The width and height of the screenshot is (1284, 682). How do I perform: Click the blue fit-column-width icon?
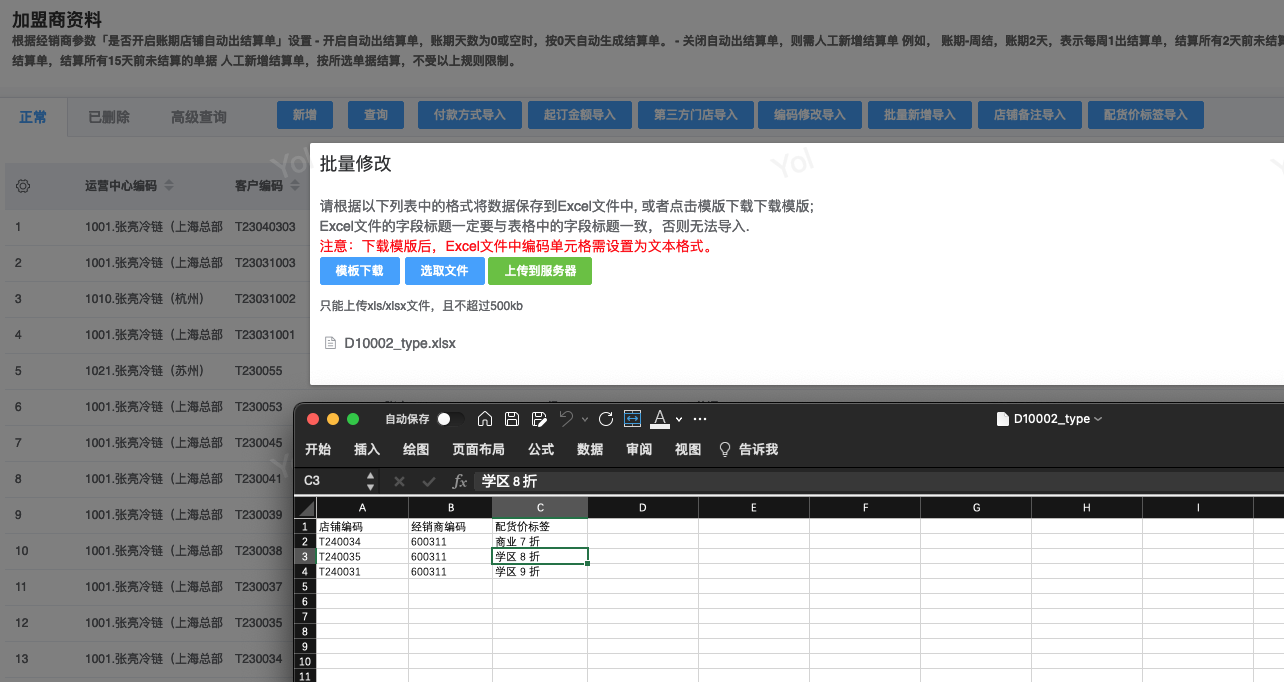click(x=632, y=419)
